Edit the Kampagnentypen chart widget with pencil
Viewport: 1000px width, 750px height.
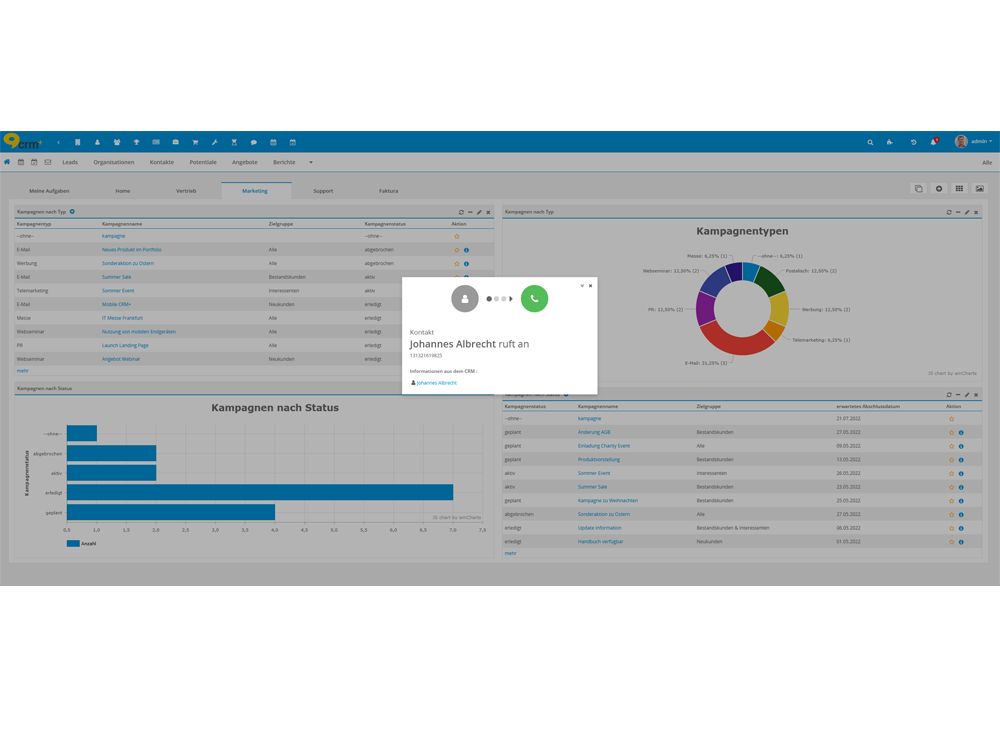[x=966, y=212]
